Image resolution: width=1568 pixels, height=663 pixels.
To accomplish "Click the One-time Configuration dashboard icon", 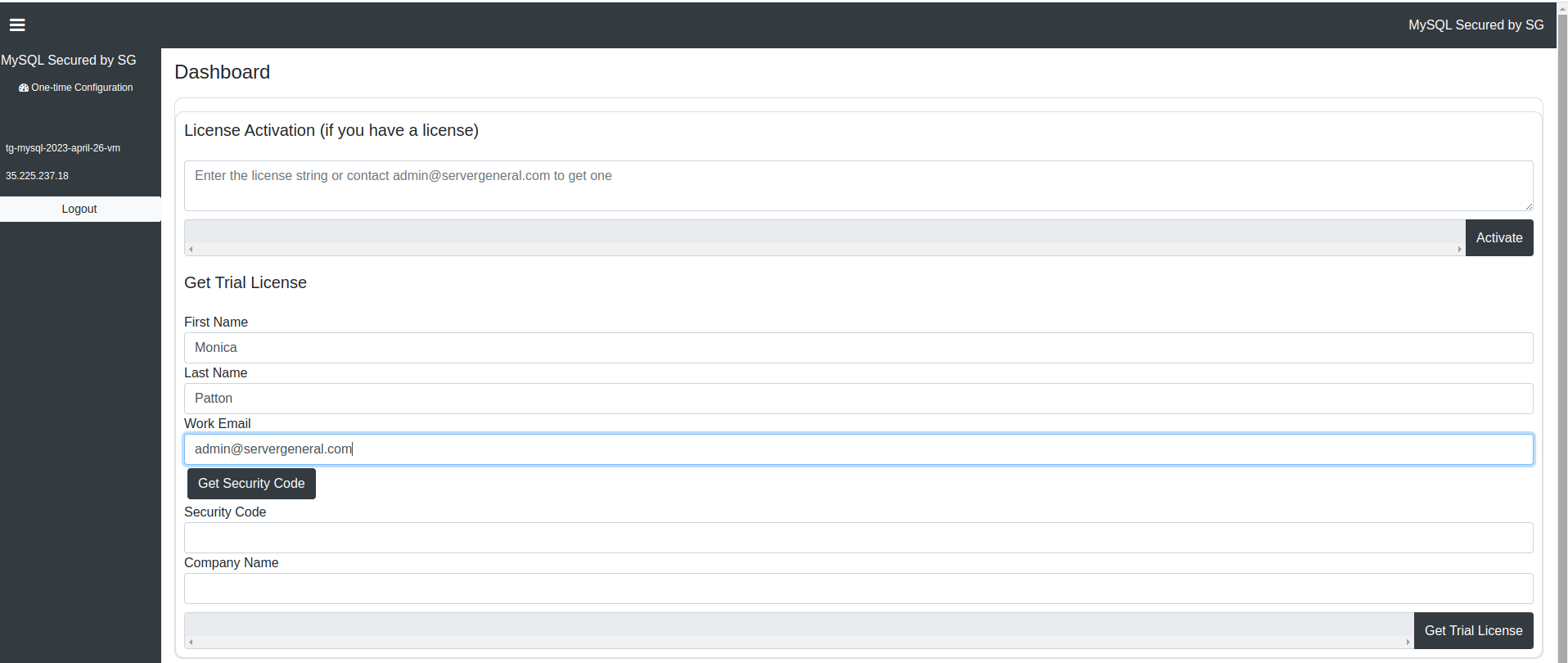I will coord(24,88).
